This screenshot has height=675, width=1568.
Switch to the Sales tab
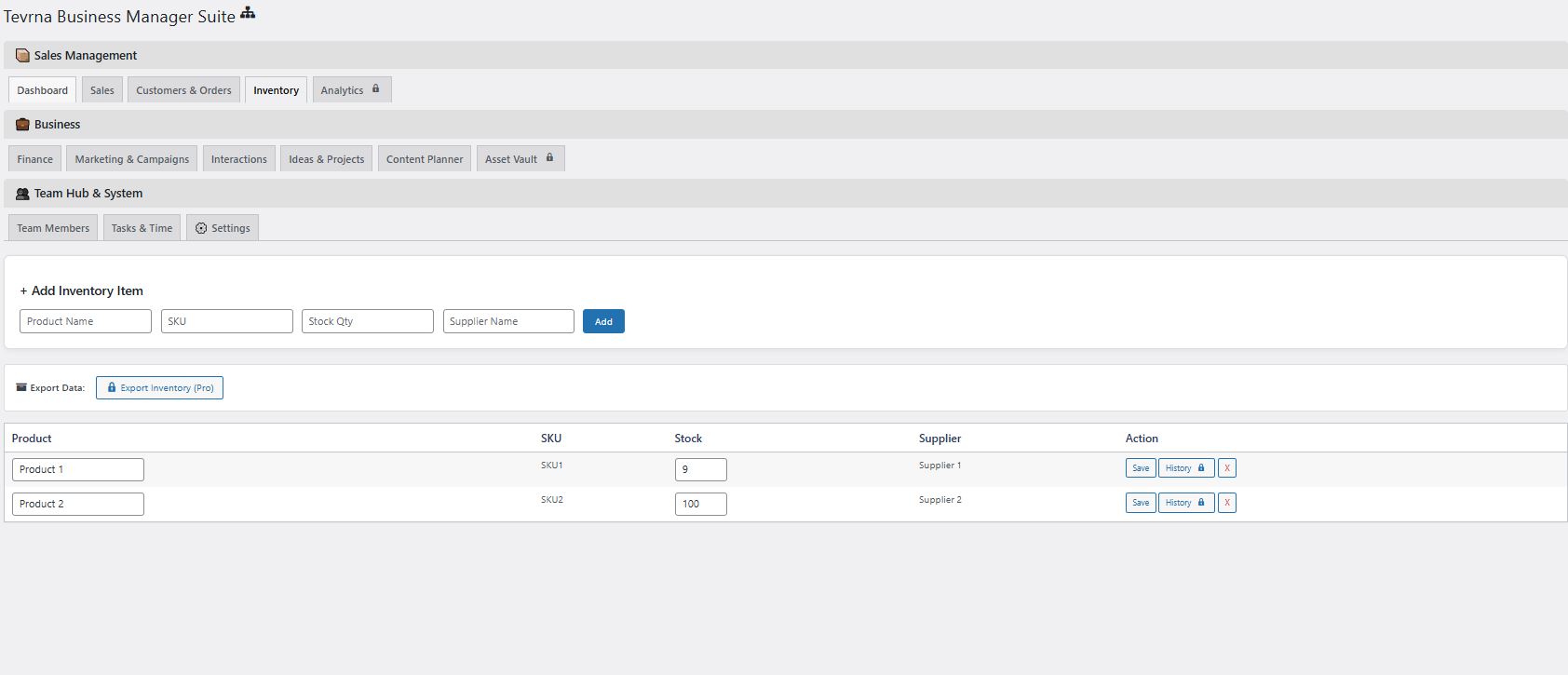102,90
